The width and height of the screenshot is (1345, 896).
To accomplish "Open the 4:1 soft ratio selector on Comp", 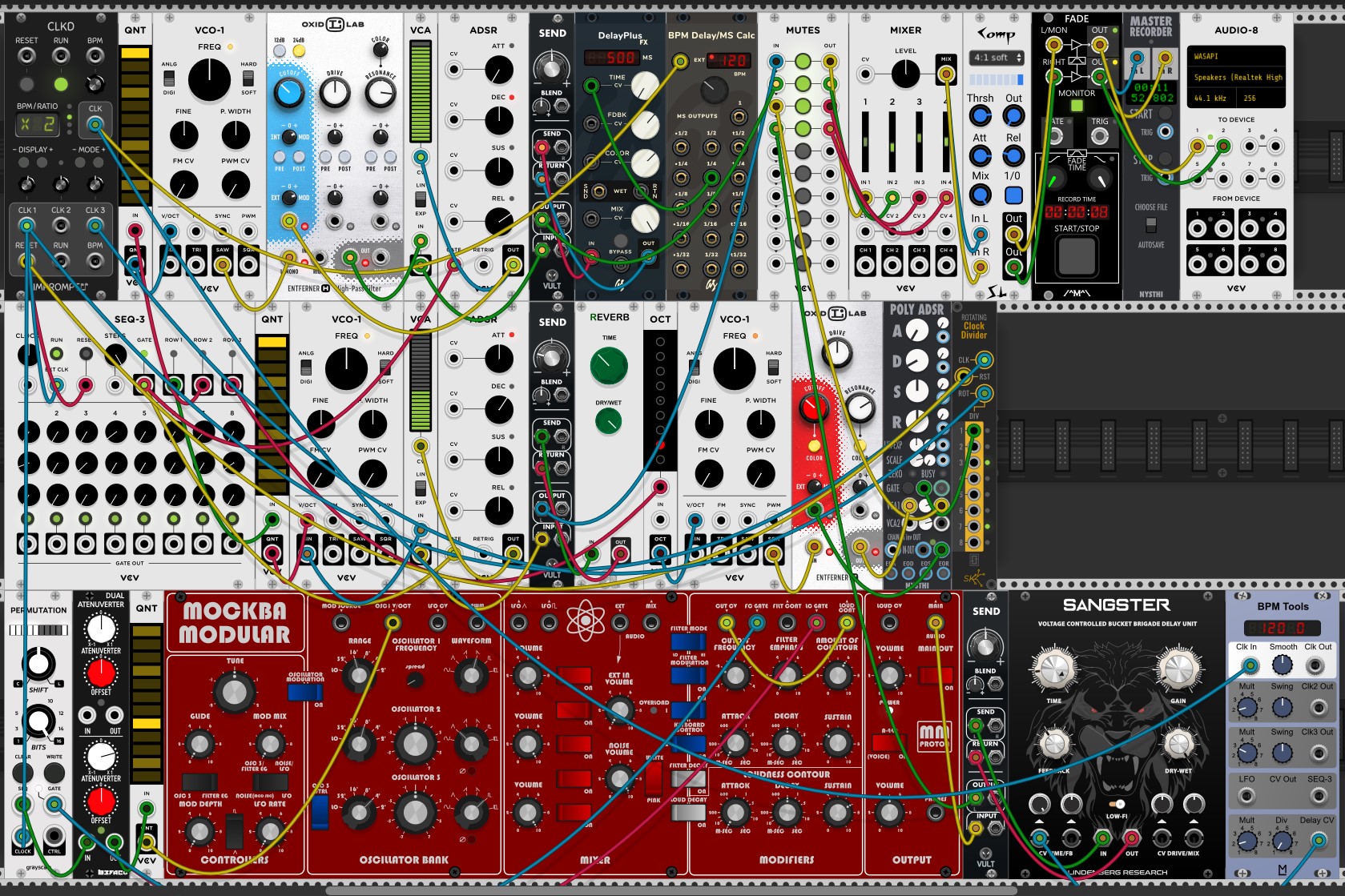I will 997,58.
